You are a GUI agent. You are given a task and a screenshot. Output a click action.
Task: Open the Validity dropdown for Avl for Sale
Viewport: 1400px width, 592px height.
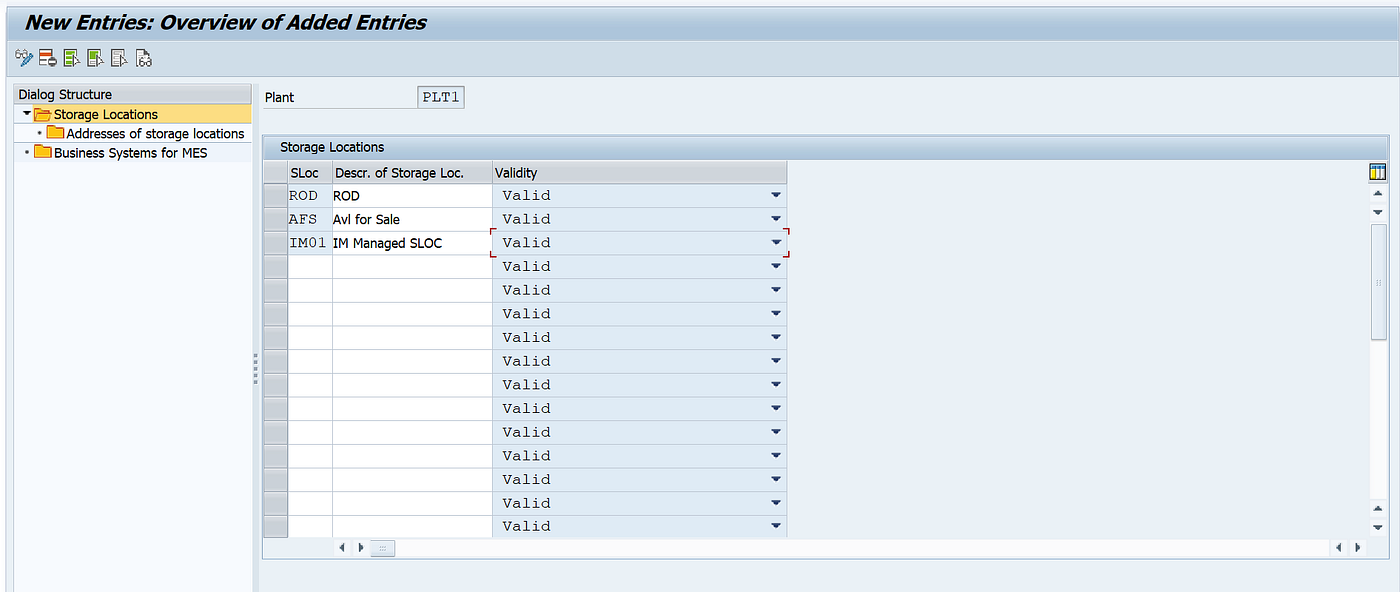[x=776, y=219]
